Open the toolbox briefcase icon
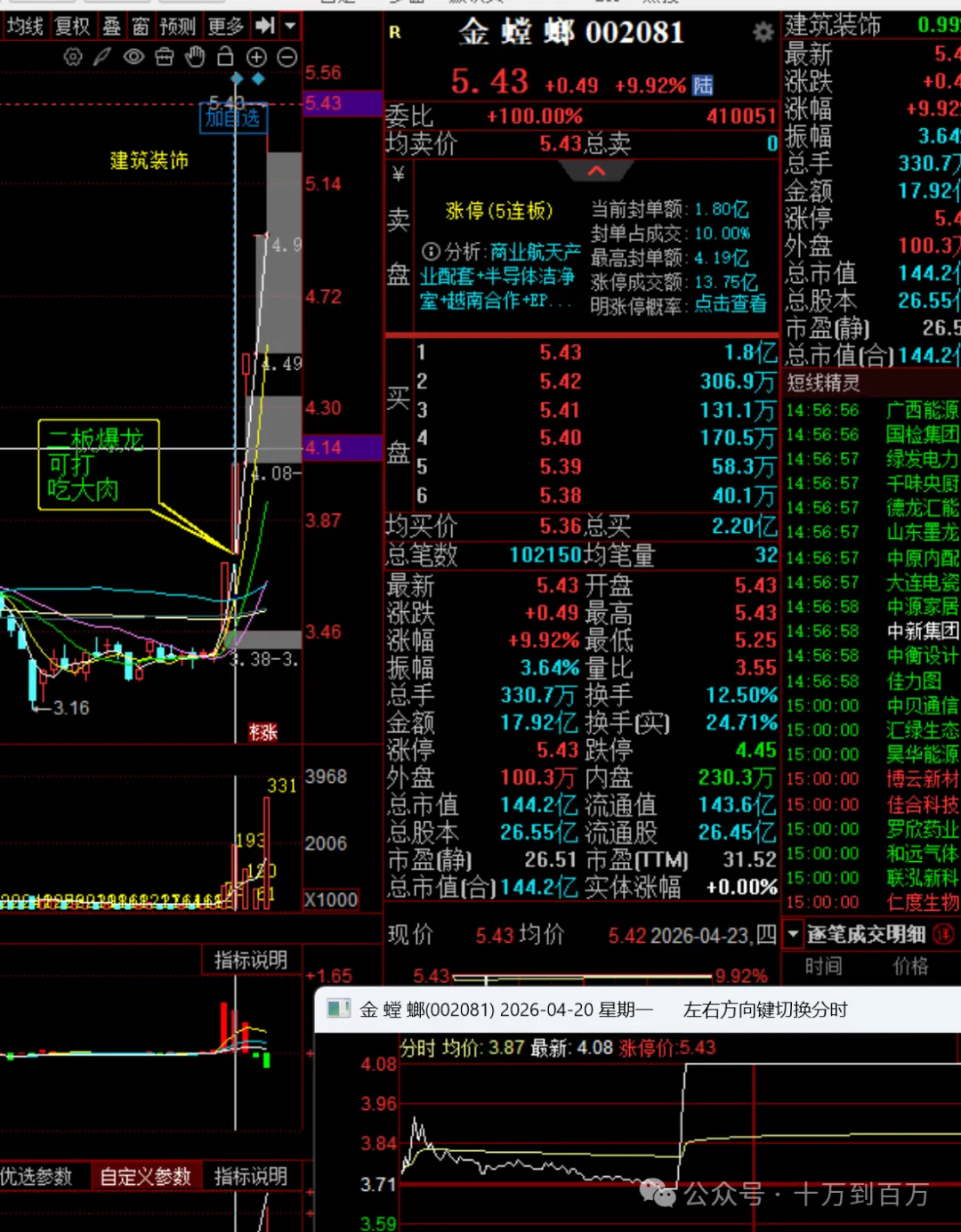The image size is (961, 1232). (x=165, y=57)
